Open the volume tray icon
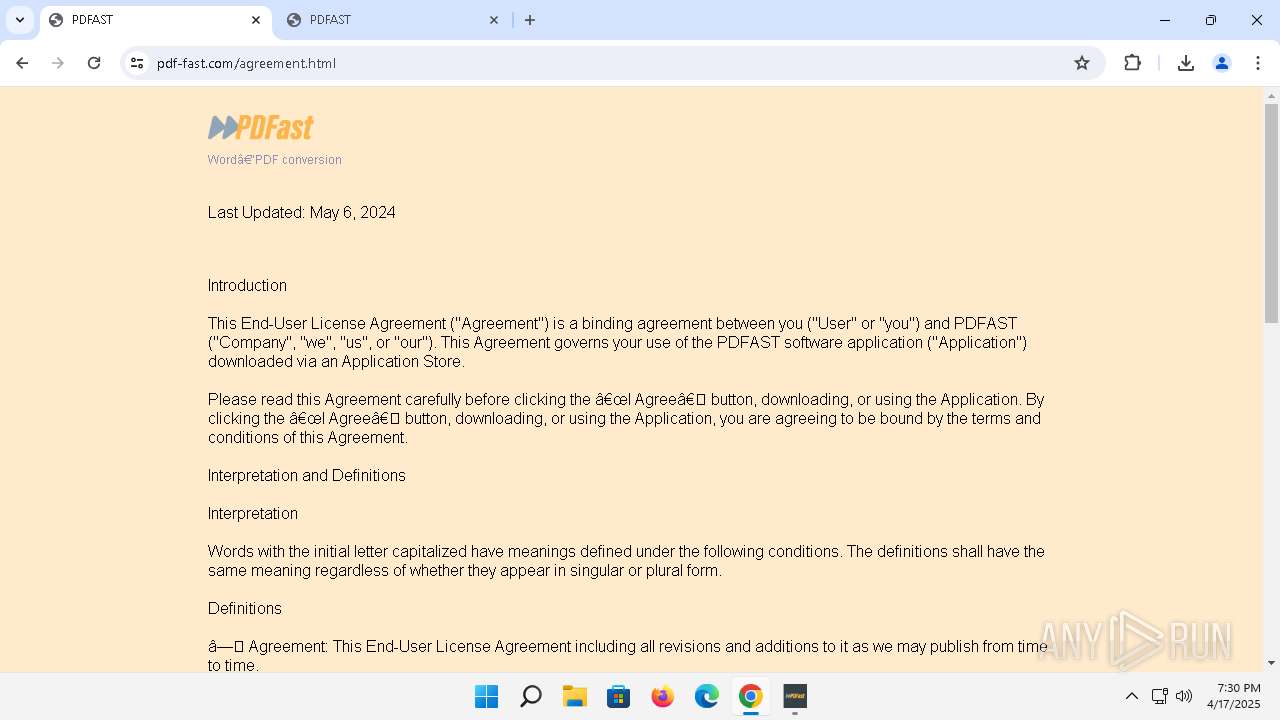This screenshot has width=1280, height=720. point(1185,696)
